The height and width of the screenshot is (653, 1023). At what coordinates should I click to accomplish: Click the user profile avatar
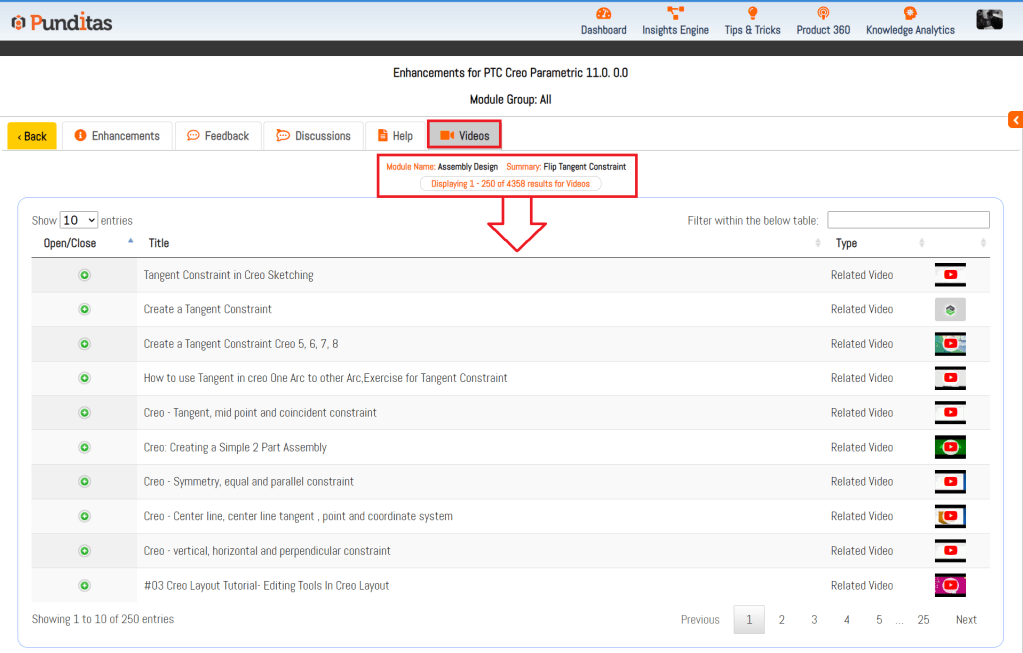(989, 19)
